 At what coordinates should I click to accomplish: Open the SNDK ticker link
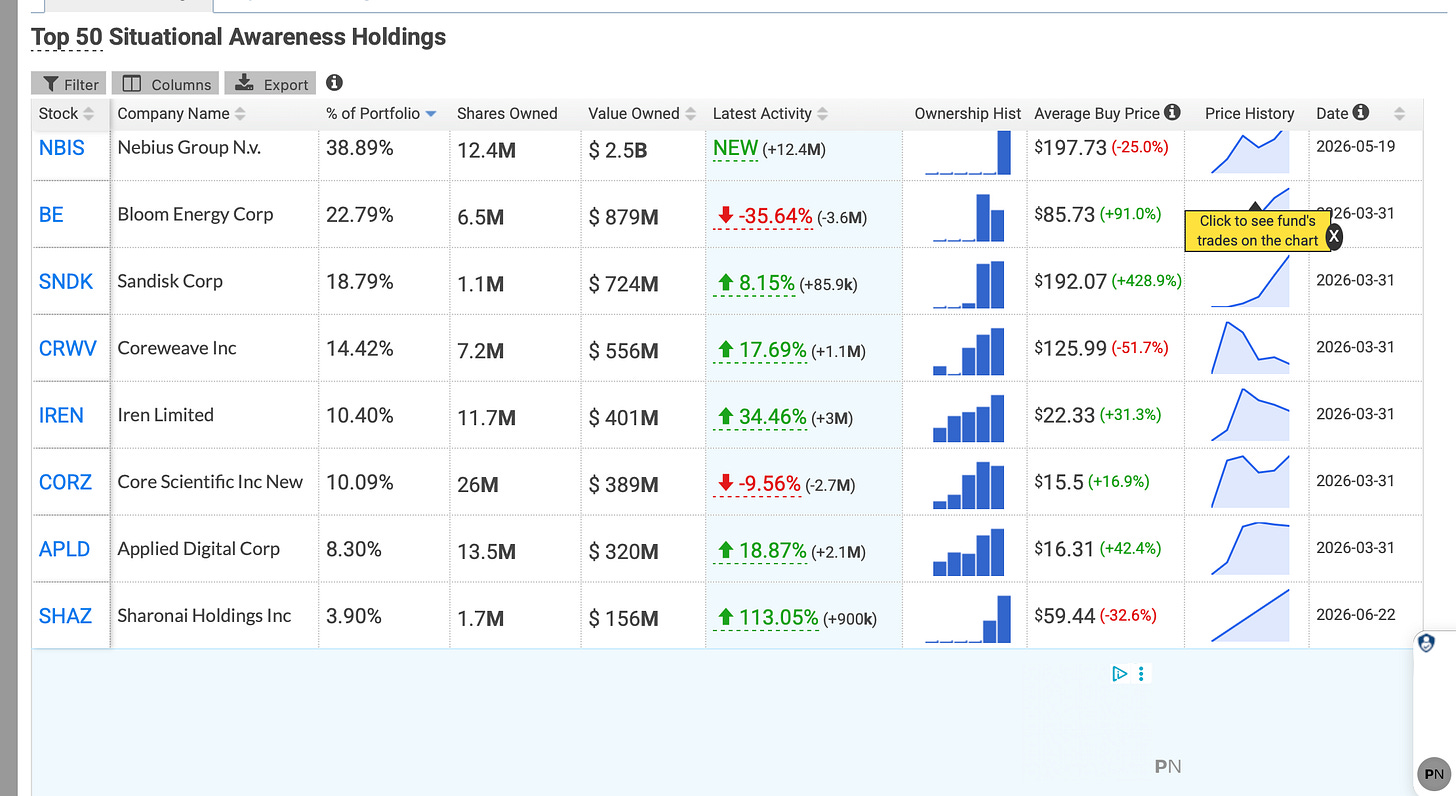[x=66, y=282]
